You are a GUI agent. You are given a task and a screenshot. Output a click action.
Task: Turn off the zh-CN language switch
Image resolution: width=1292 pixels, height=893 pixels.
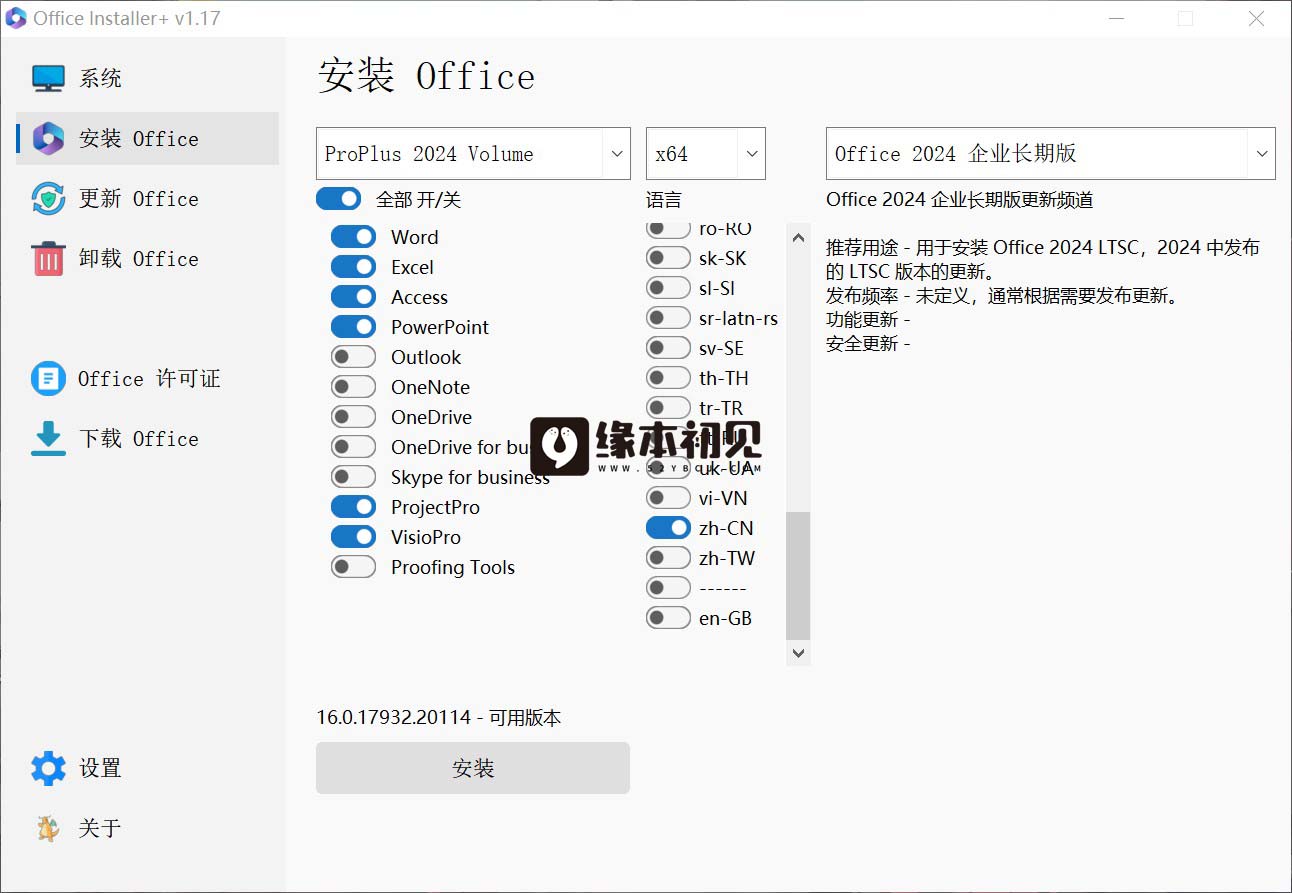[x=668, y=528]
